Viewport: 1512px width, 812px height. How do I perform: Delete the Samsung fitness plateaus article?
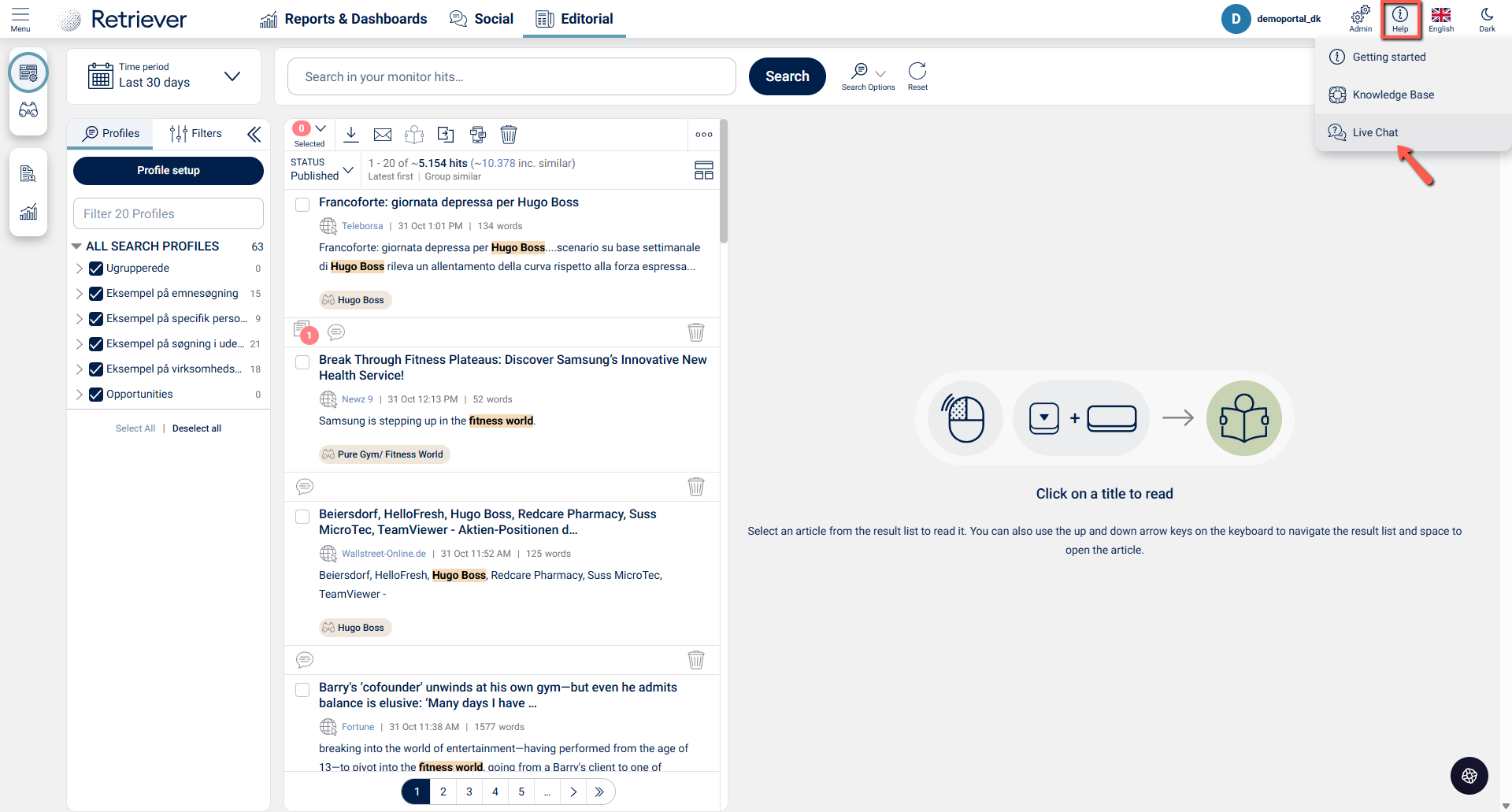(x=696, y=487)
